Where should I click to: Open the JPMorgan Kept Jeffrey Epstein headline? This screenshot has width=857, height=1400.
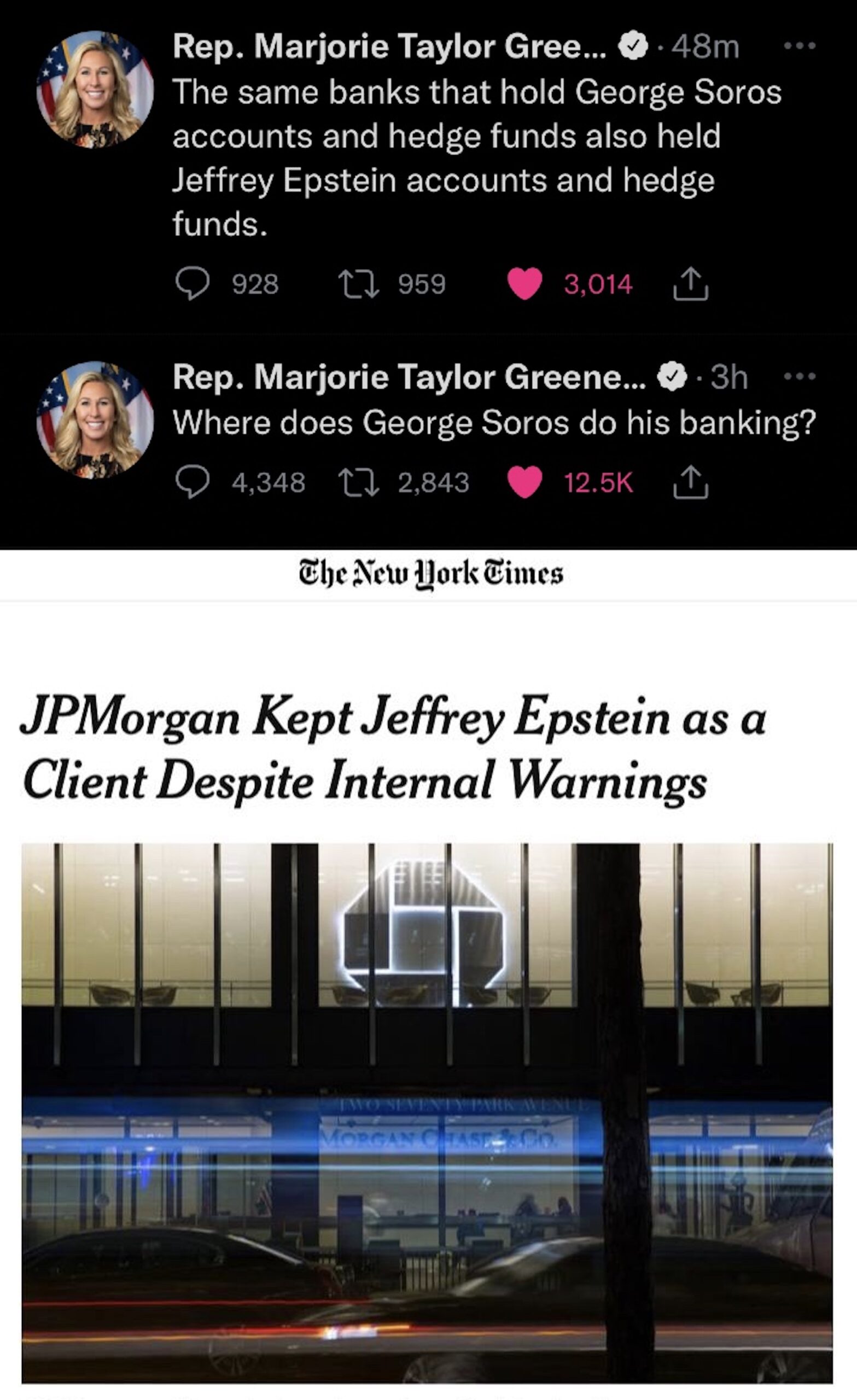click(393, 747)
